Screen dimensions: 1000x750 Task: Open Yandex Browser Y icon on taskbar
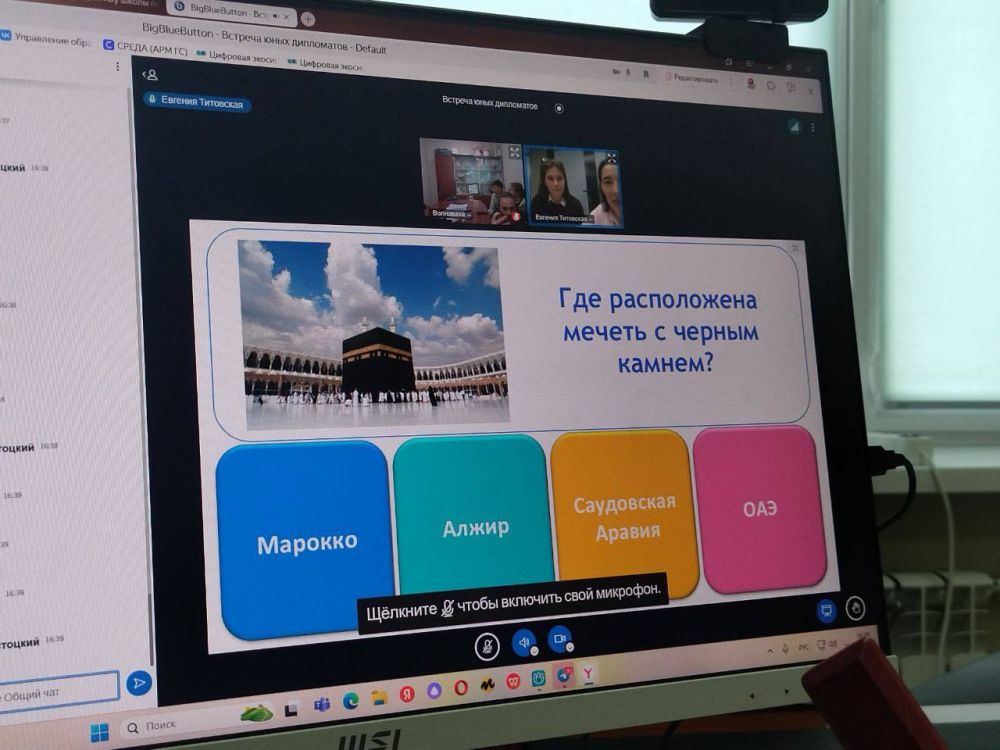point(588,673)
